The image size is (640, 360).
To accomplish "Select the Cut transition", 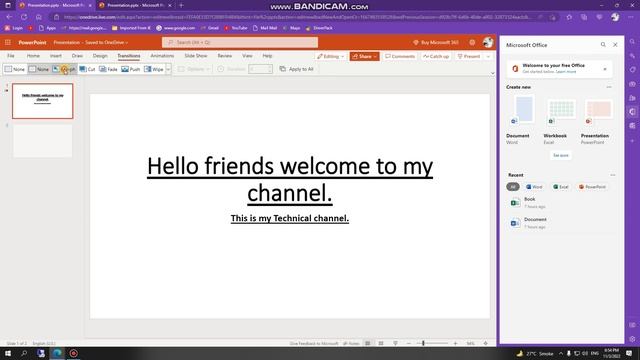I will pos(87,69).
